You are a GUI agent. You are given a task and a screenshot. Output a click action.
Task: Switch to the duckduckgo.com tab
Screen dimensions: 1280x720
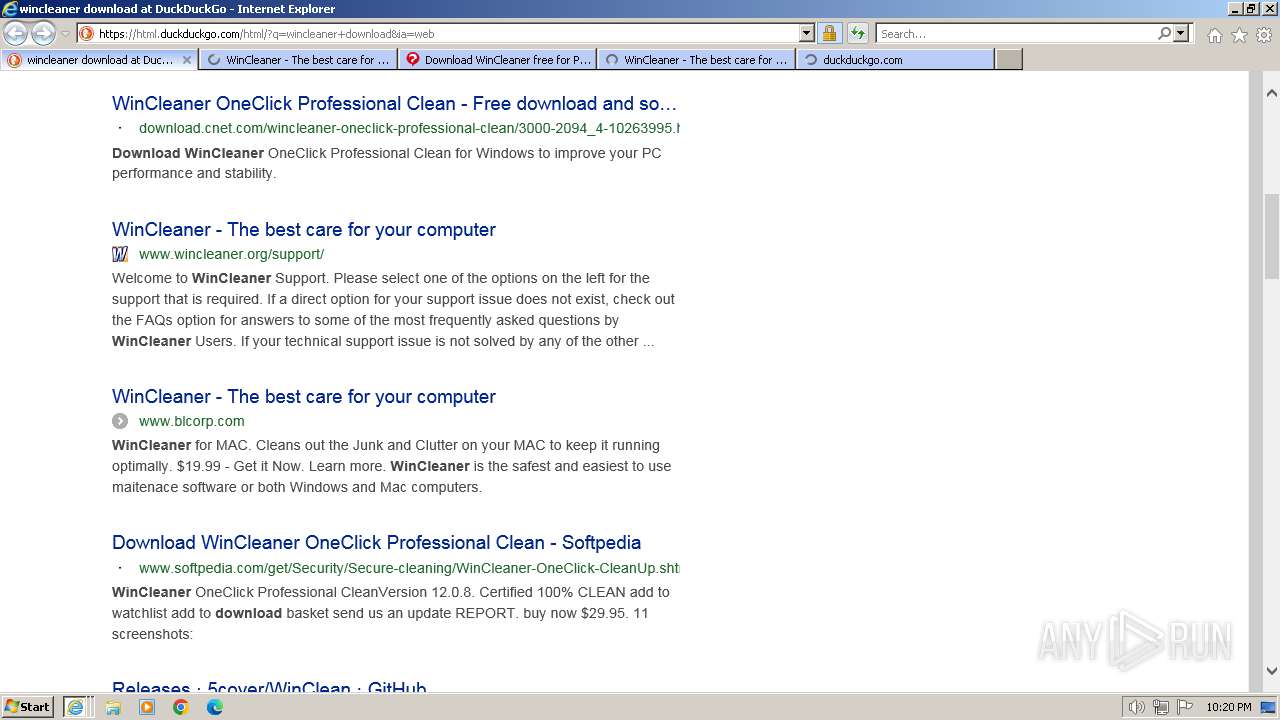(x=895, y=59)
